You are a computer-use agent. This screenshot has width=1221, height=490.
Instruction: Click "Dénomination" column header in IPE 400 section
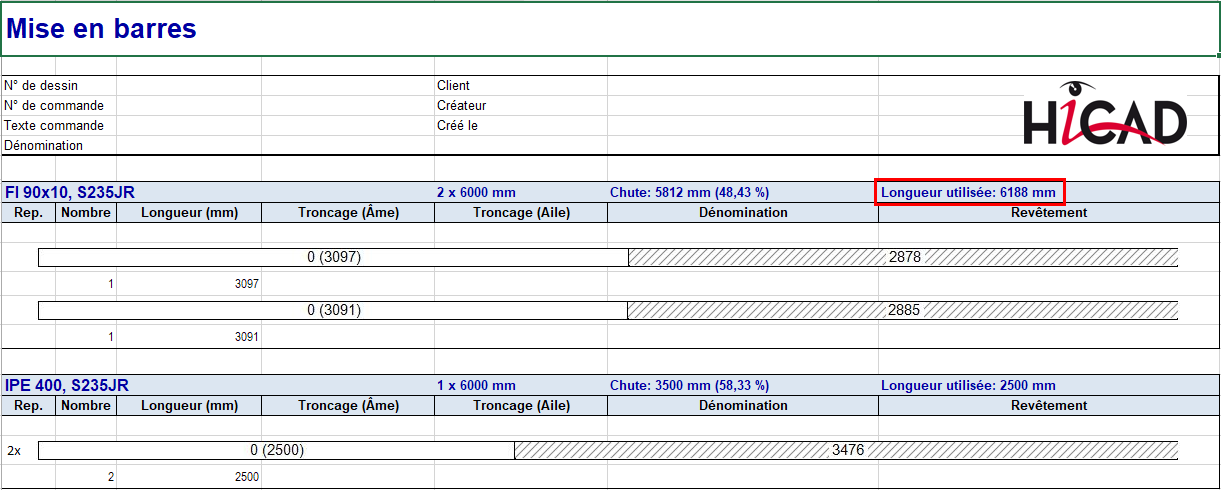click(743, 405)
